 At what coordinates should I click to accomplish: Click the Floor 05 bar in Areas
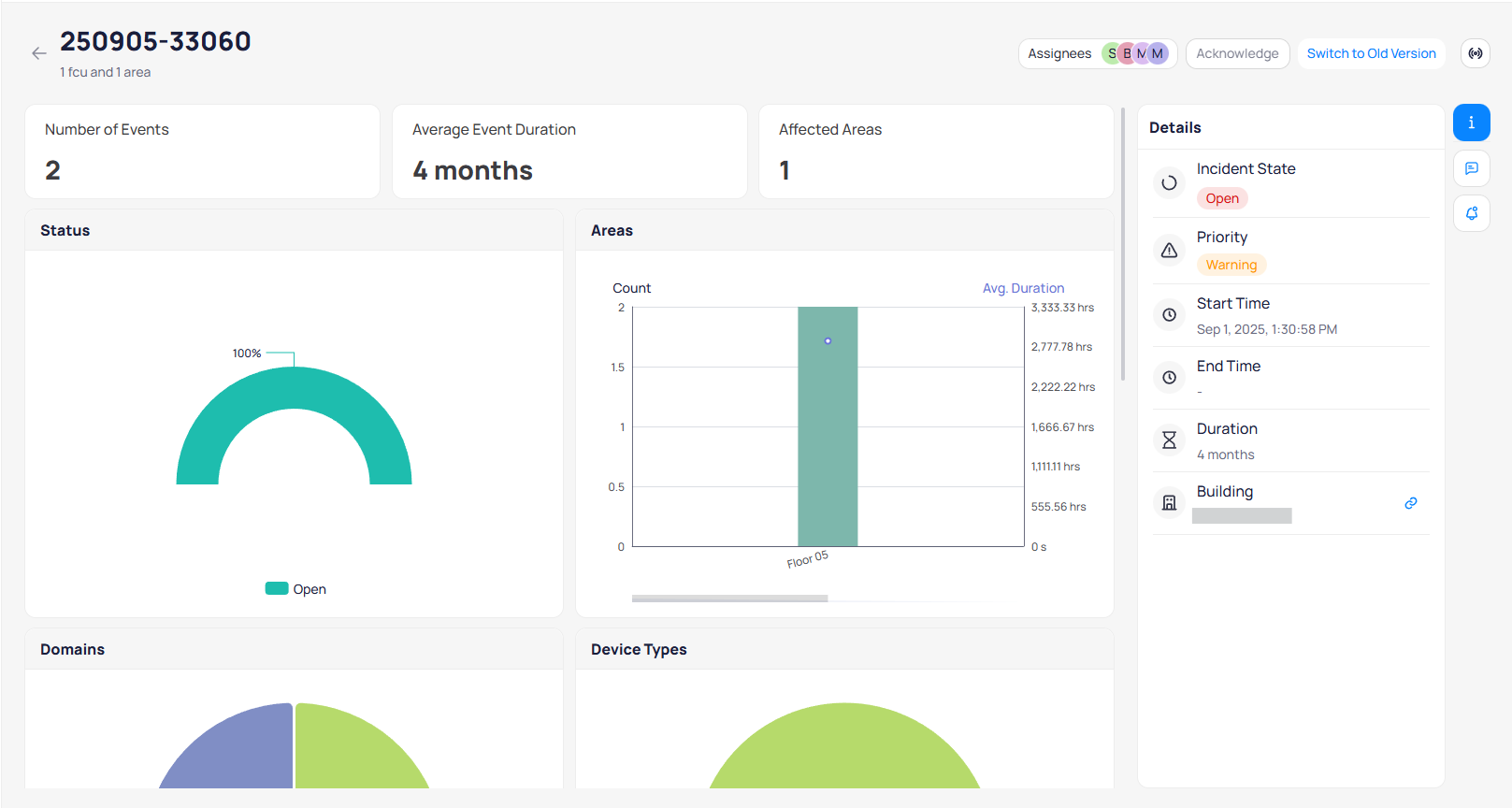(x=828, y=440)
